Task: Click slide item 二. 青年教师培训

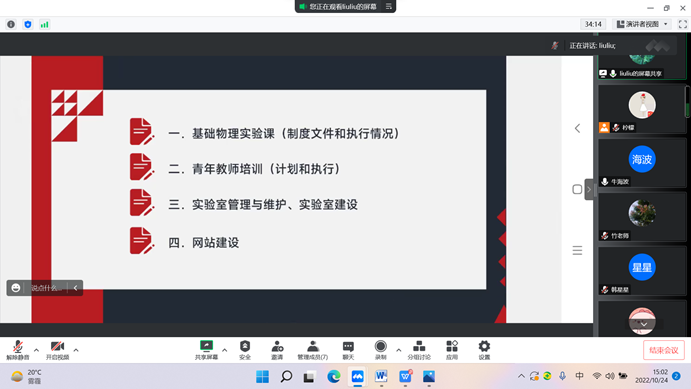Action: (x=254, y=169)
